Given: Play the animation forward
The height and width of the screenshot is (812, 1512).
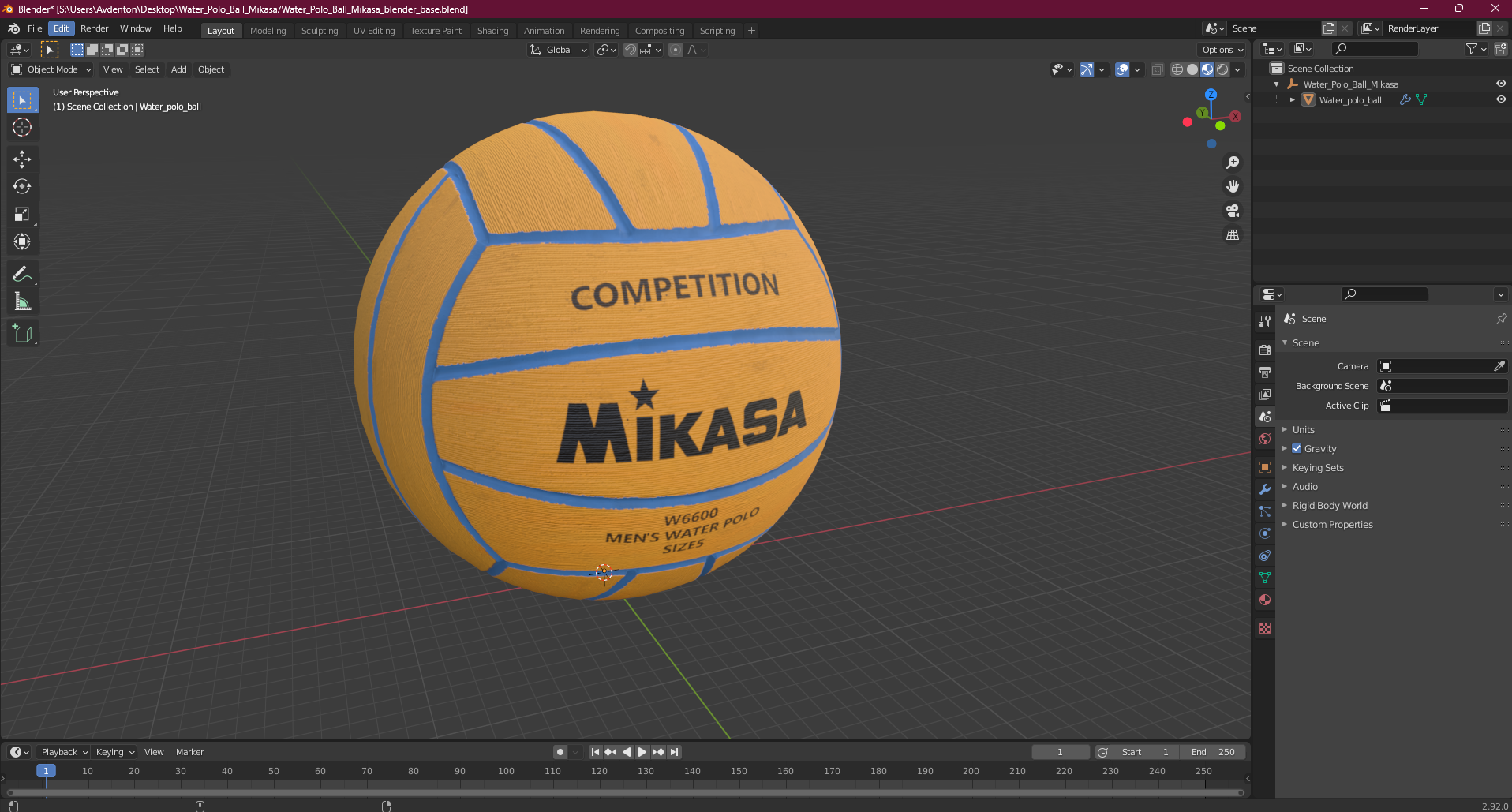Looking at the screenshot, I should [642, 752].
